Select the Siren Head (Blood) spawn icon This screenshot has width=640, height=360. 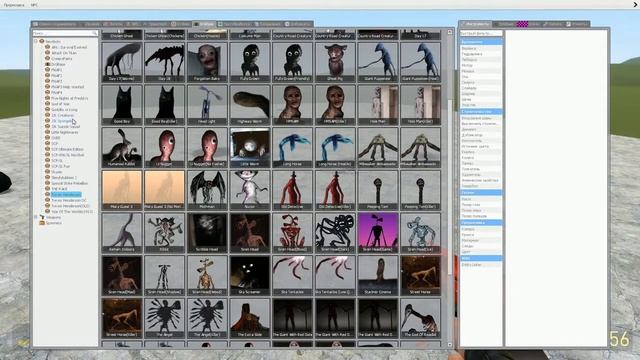pos(292,233)
